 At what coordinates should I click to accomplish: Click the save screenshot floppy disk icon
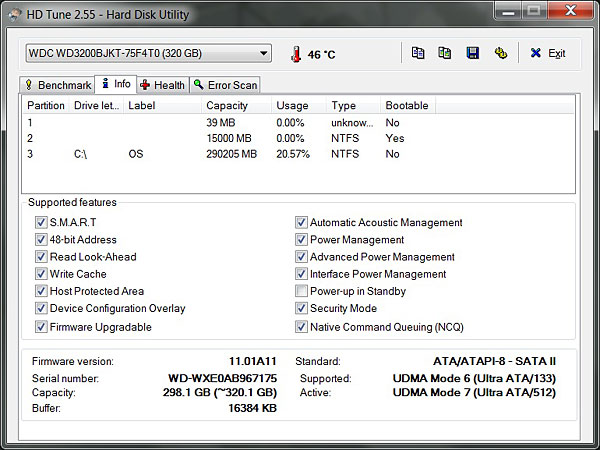[x=472, y=53]
